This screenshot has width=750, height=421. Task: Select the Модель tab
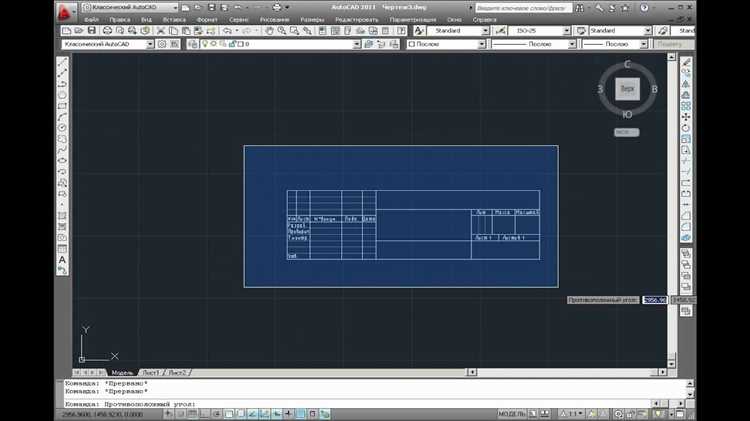tap(122, 372)
